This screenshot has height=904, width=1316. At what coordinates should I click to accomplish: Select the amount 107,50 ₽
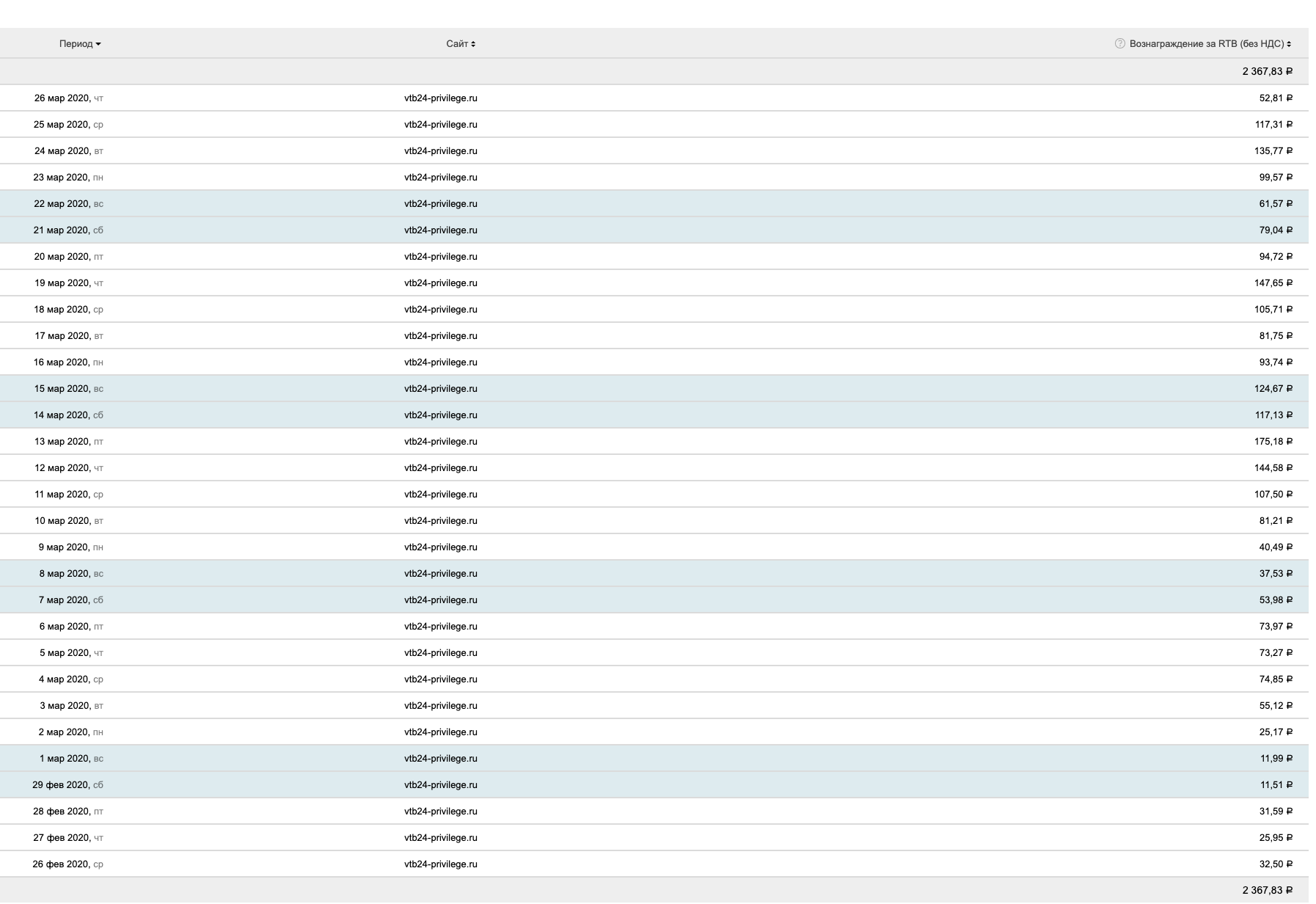(x=1273, y=495)
